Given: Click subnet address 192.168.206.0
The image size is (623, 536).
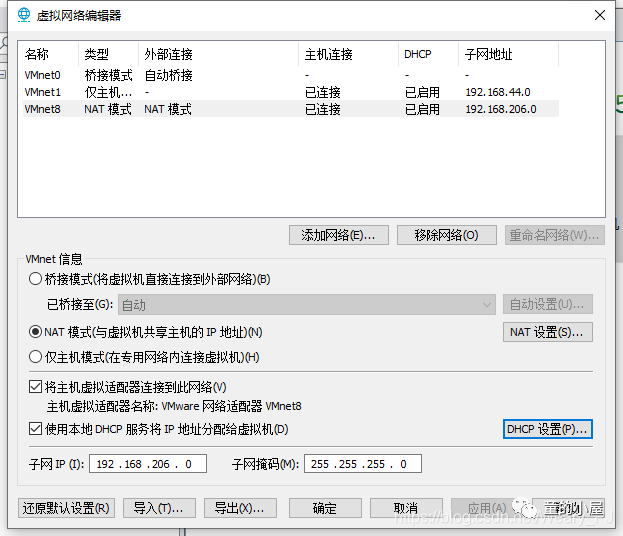Looking at the screenshot, I should coord(501,109).
